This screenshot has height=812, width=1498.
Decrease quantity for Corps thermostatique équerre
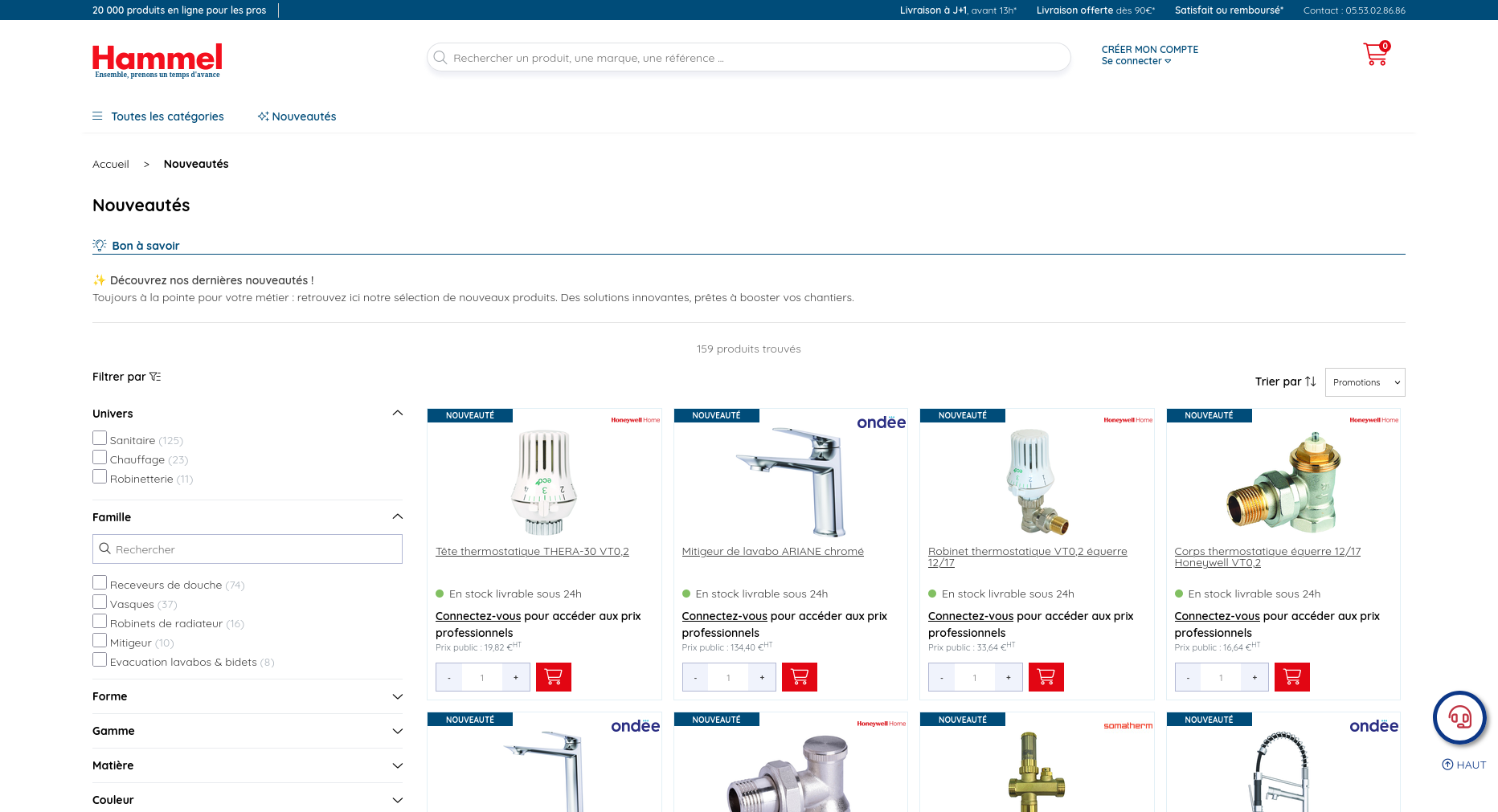[1188, 678]
